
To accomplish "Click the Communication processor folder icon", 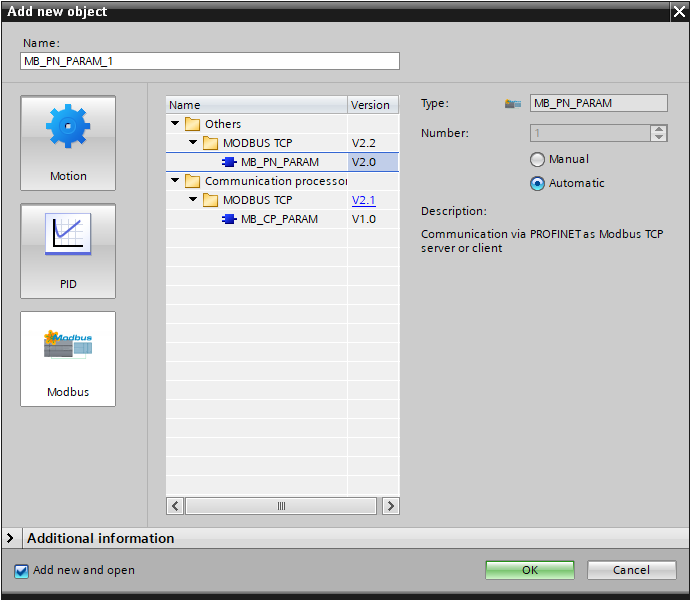I will 192,181.
